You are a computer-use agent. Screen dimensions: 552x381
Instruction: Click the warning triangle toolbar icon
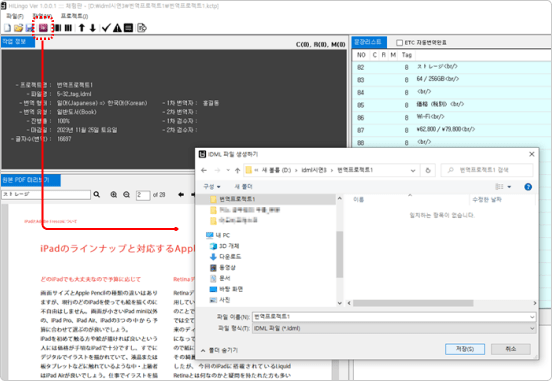coord(117,28)
